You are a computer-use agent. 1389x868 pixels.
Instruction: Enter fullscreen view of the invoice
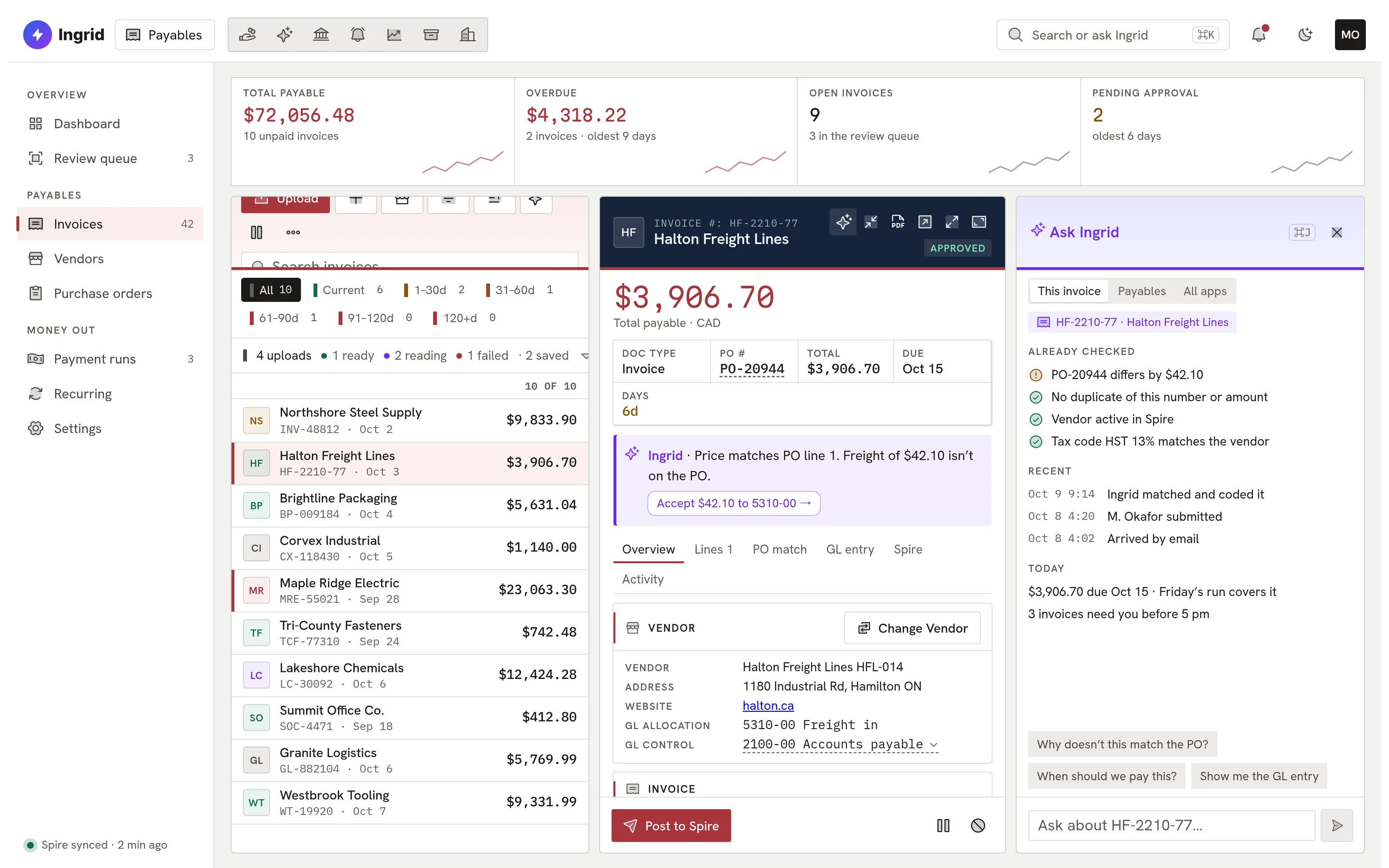click(x=979, y=222)
